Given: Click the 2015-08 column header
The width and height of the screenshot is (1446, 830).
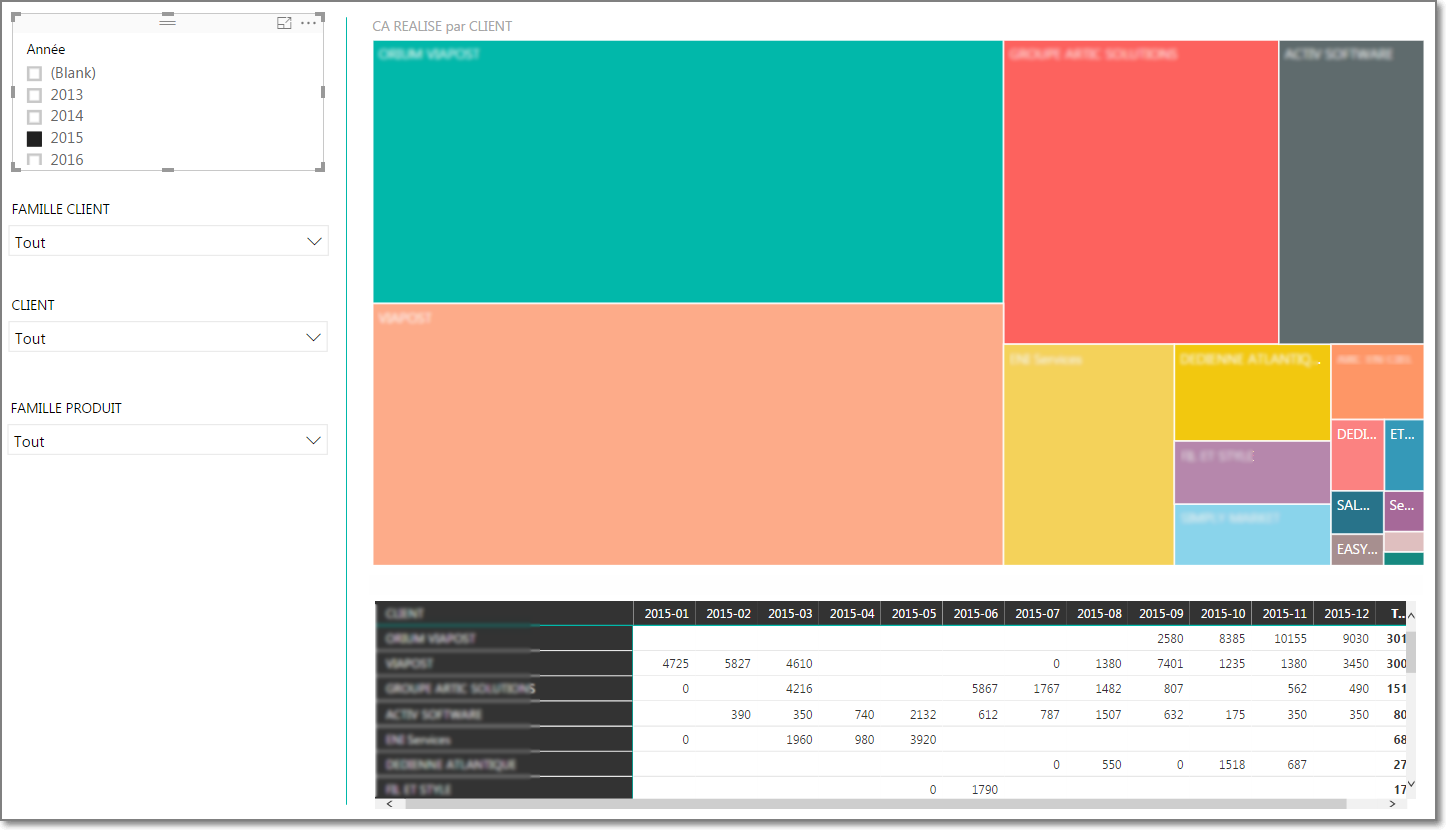Looking at the screenshot, I should coord(1100,613).
